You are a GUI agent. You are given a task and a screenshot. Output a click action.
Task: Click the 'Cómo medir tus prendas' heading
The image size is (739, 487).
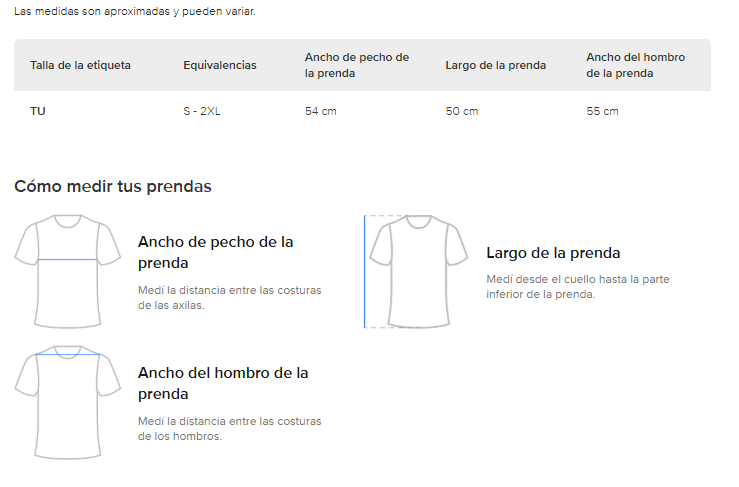pos(113,186)
